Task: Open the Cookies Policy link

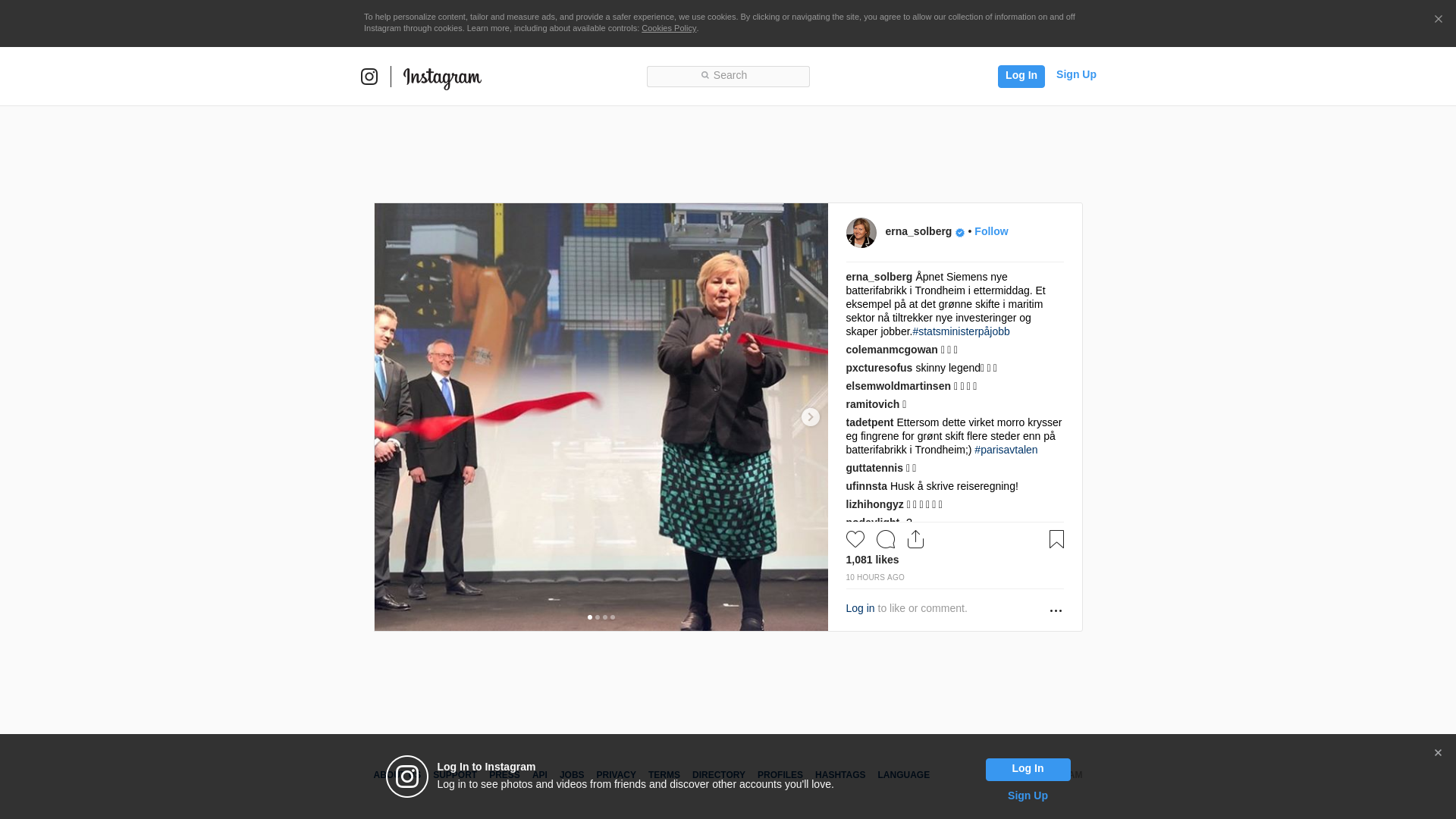Action: [669, 28]
